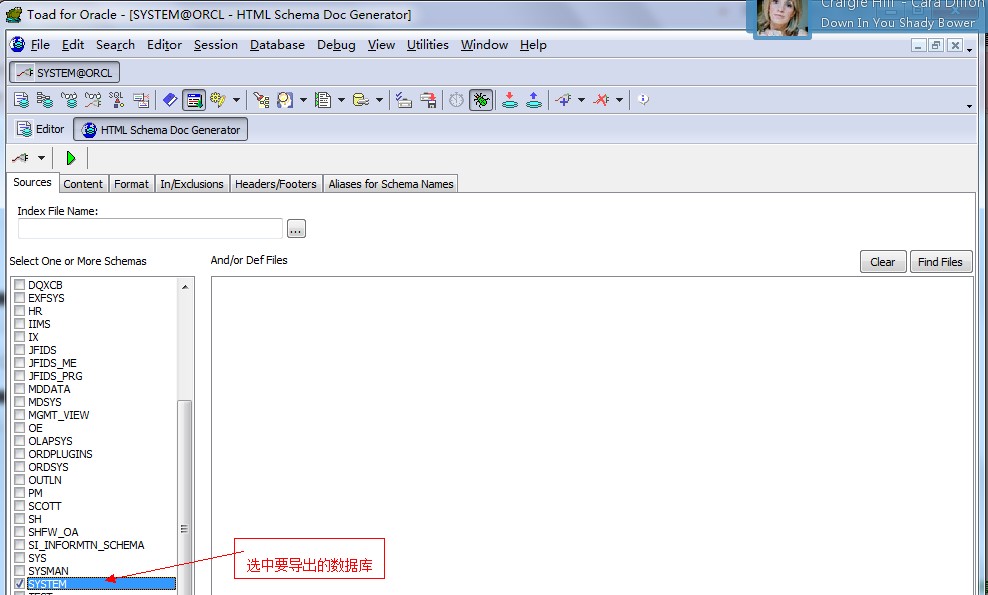
Task: Click the globe icon left of File menu
Action: (18, 44)
